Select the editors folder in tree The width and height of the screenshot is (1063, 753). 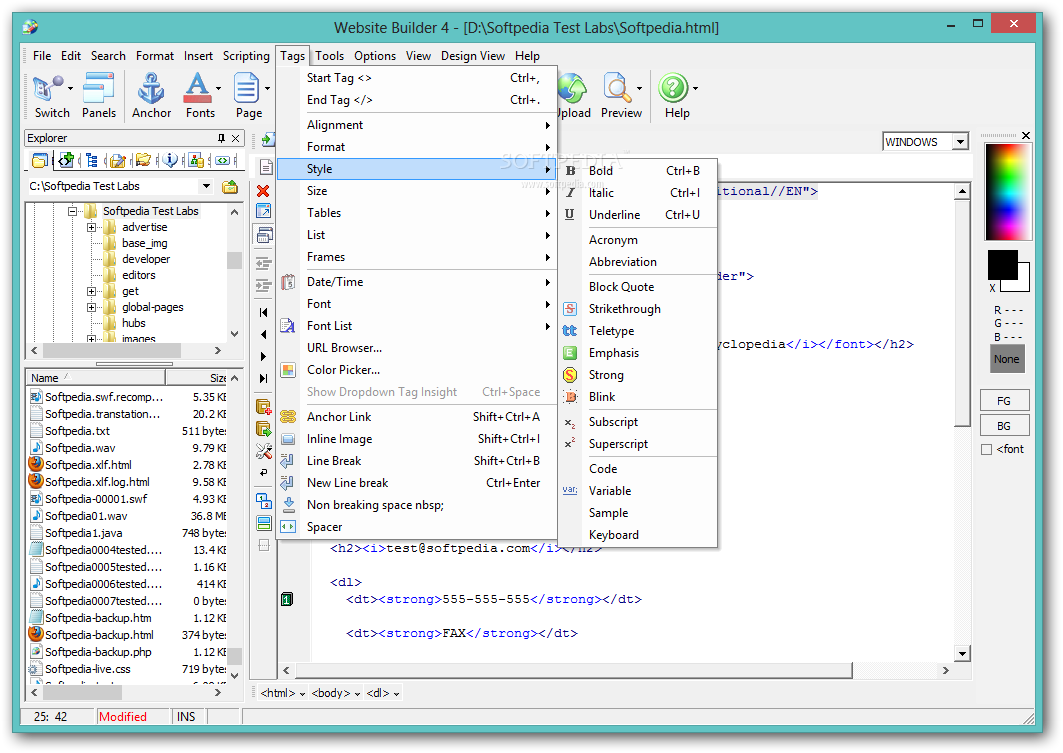[x=138, y=275]
